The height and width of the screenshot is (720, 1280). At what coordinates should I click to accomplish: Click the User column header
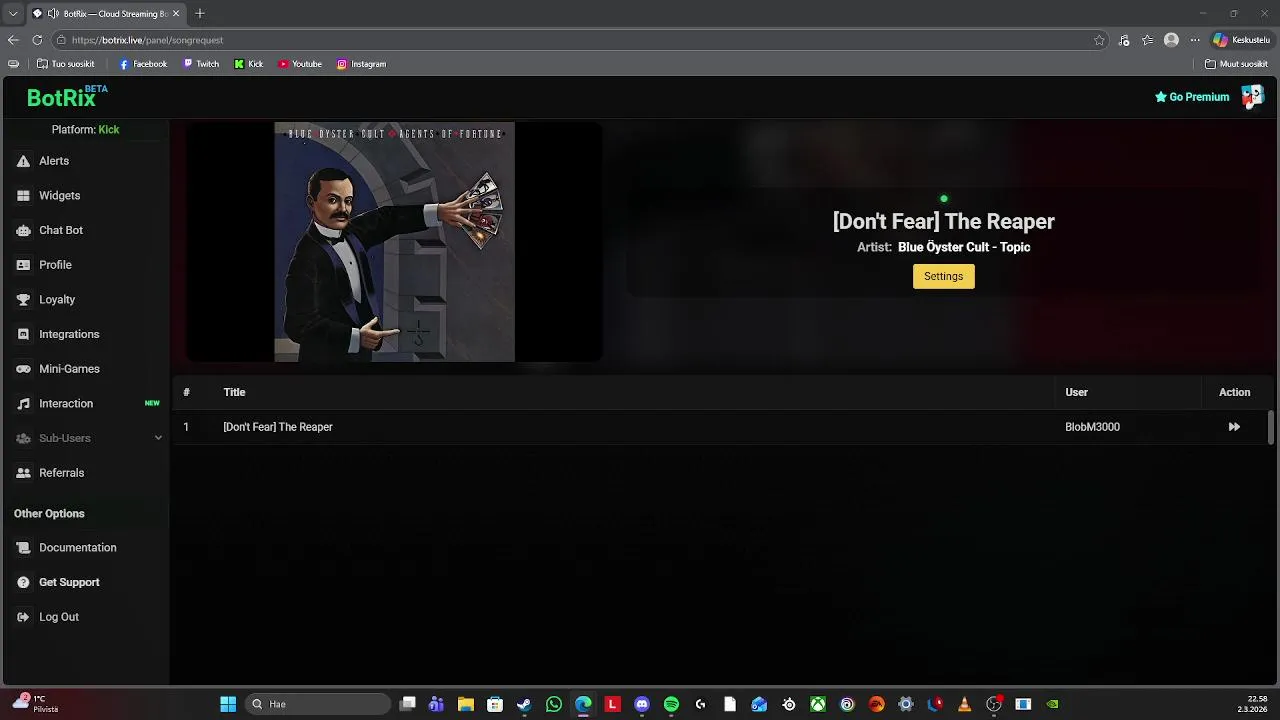pos(1076,392)
